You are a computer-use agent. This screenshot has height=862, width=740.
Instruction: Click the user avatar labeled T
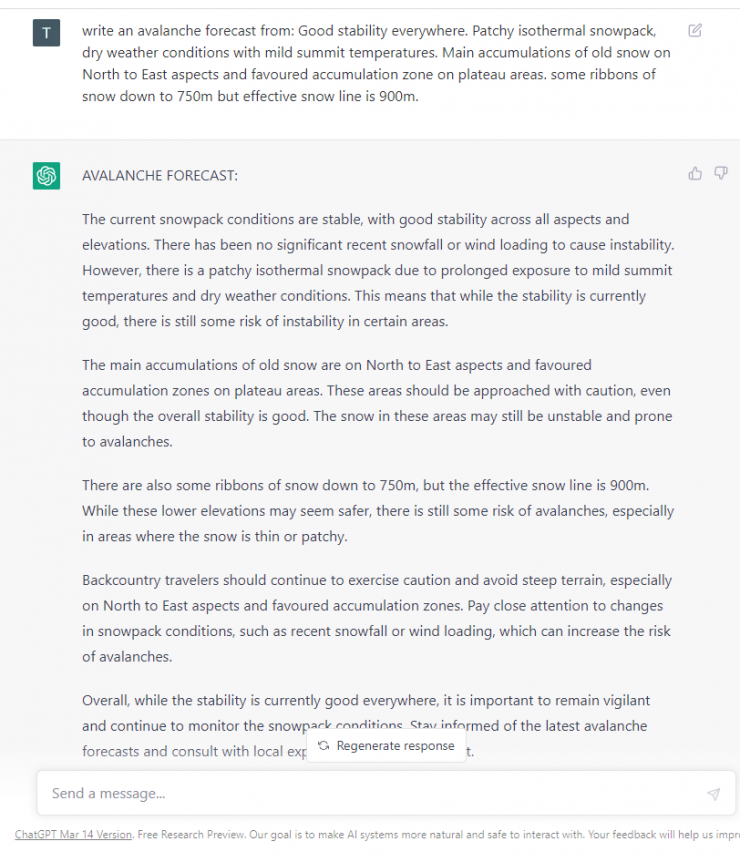click(46, 33)
